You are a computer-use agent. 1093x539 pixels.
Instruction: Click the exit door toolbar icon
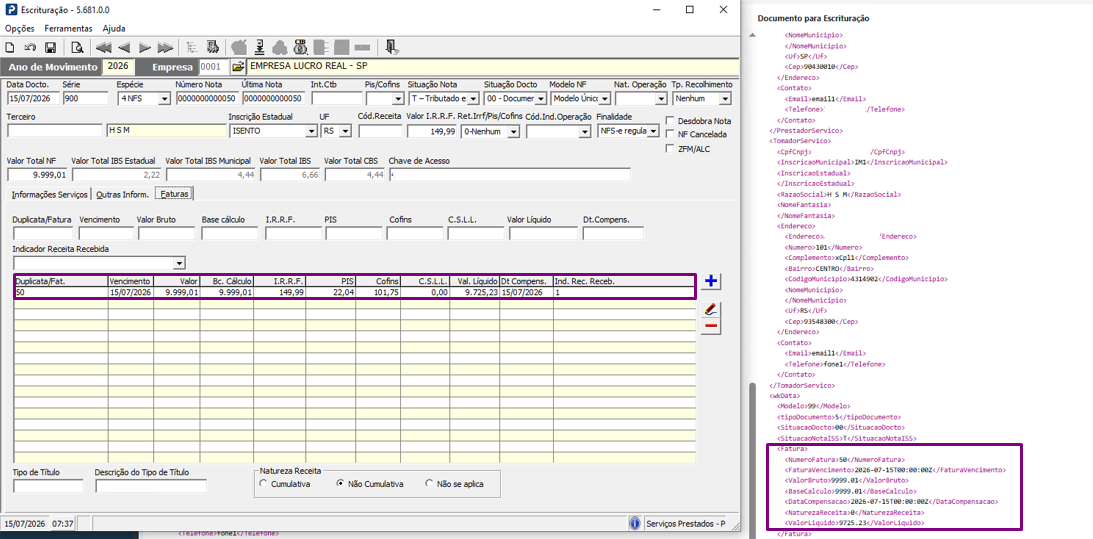[x=392, y=48]
